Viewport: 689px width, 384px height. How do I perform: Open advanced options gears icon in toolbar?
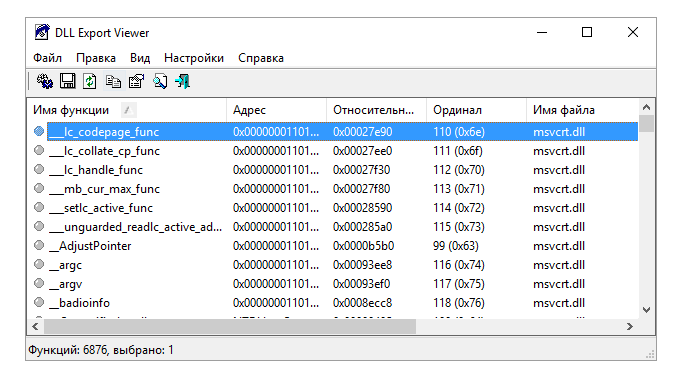coord(44,81)
